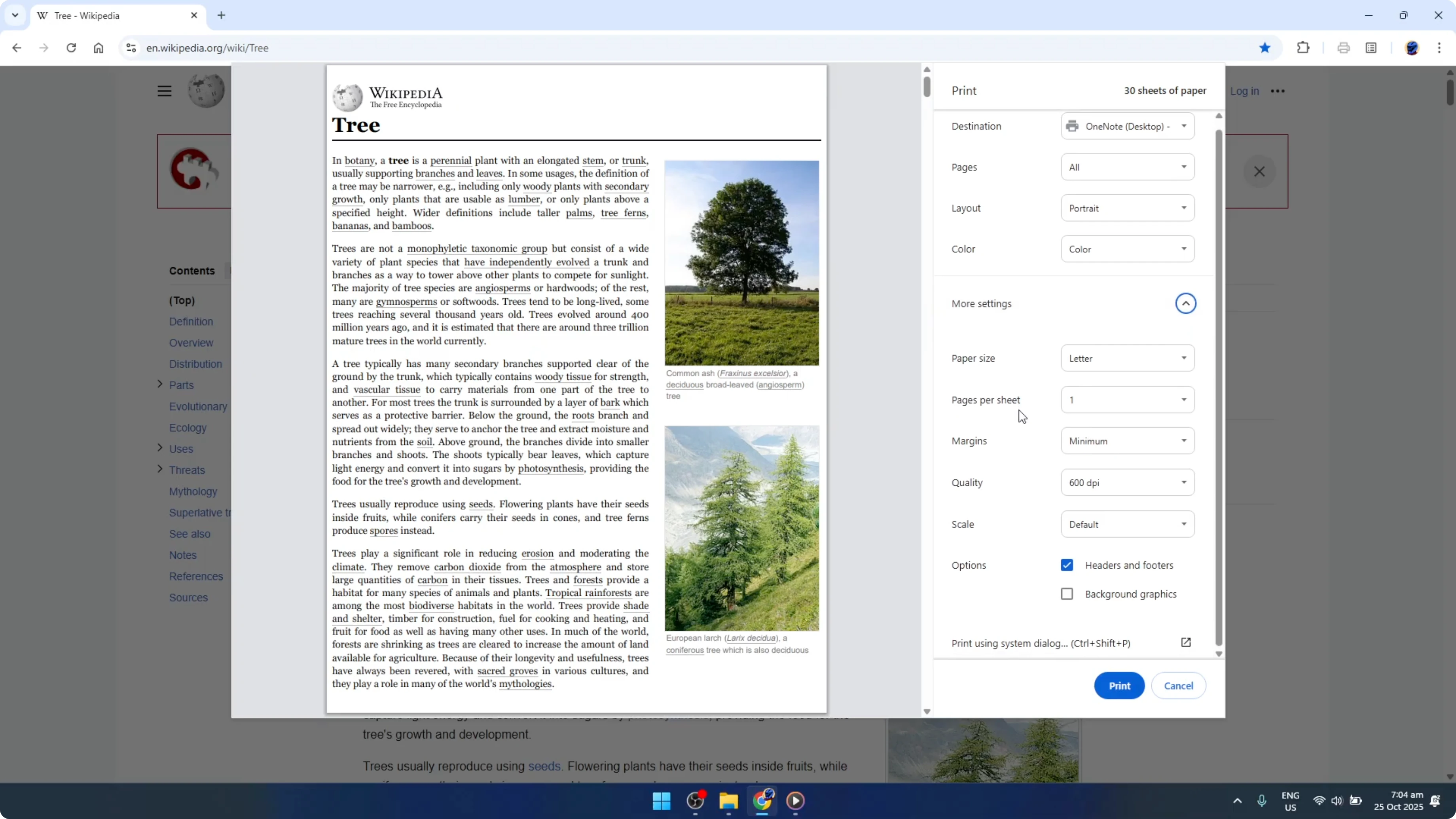This screenshot has width=1456, height=819.
Task: Open the Definition contents link
Action: click(191, 322)
